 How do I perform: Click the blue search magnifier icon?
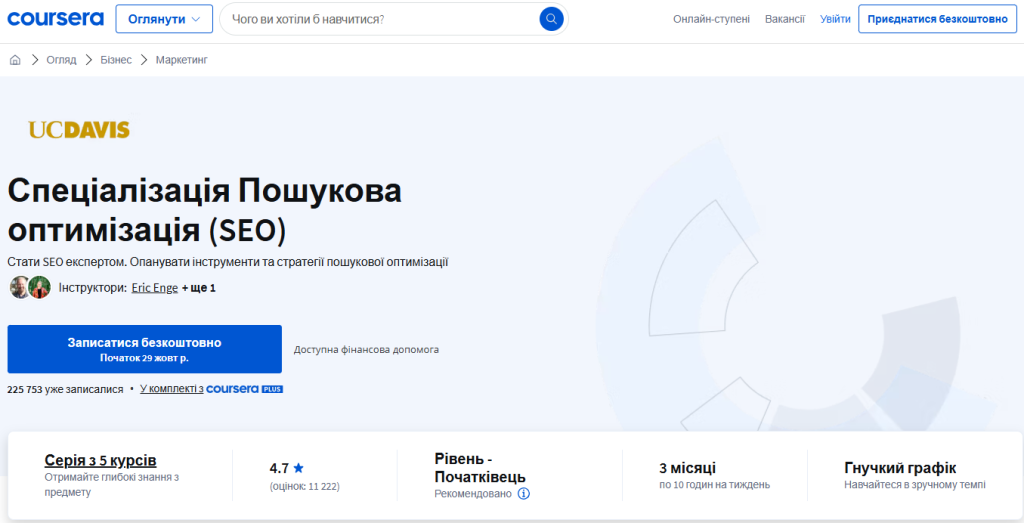tap(551, 19)
